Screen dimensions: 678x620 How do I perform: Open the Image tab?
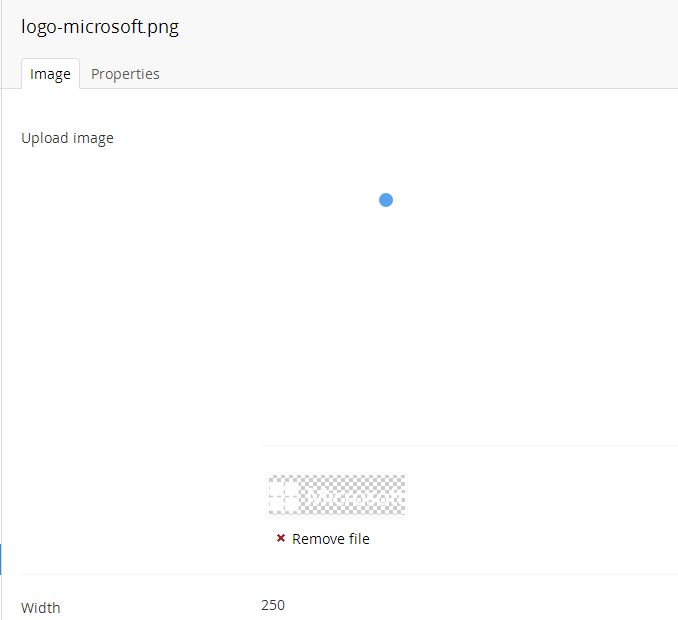click(50, 74)
